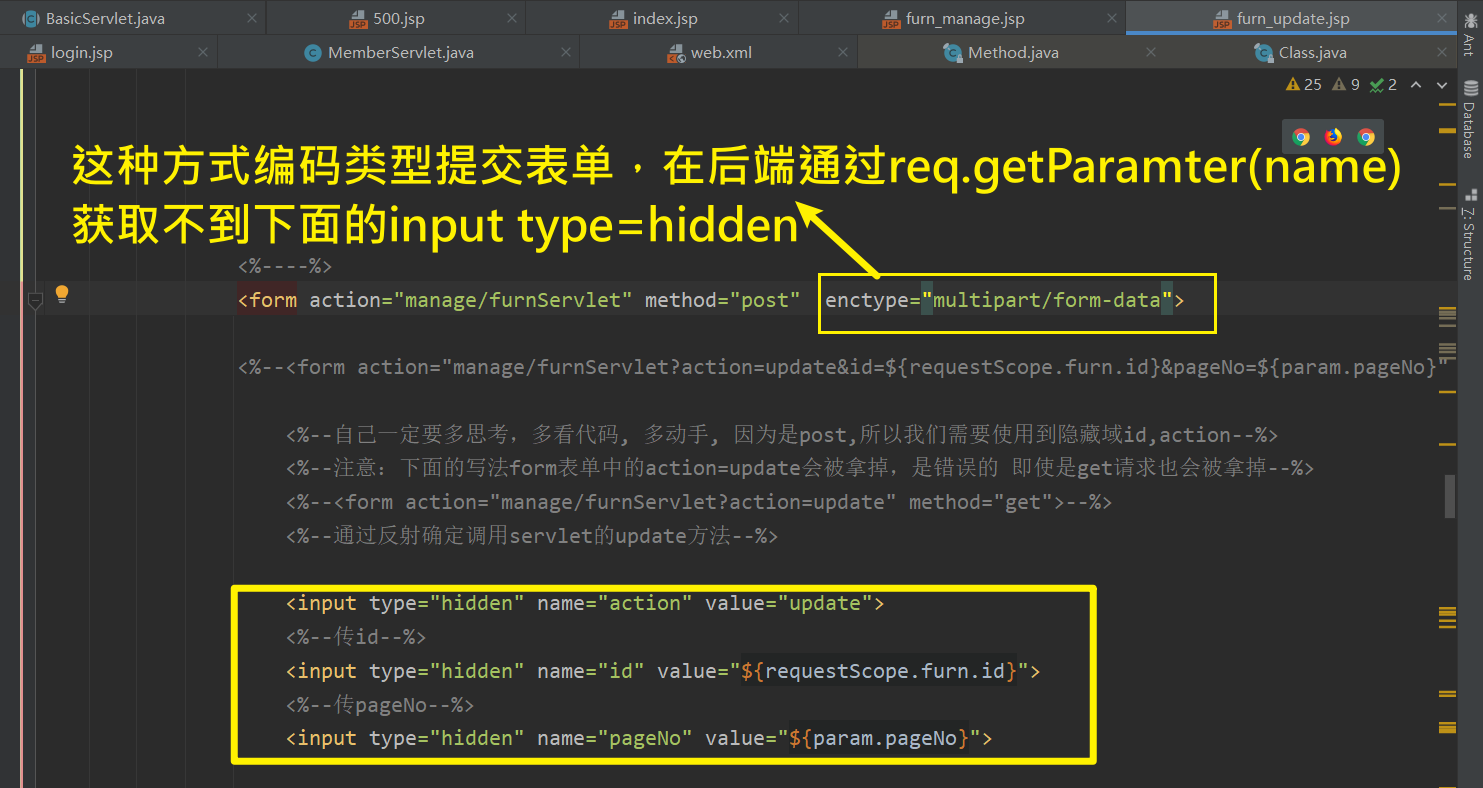The height and width of the screenshot is (788, 1483).
Task: Select the furn_update.jsp tab
Action: point(1293,19)
